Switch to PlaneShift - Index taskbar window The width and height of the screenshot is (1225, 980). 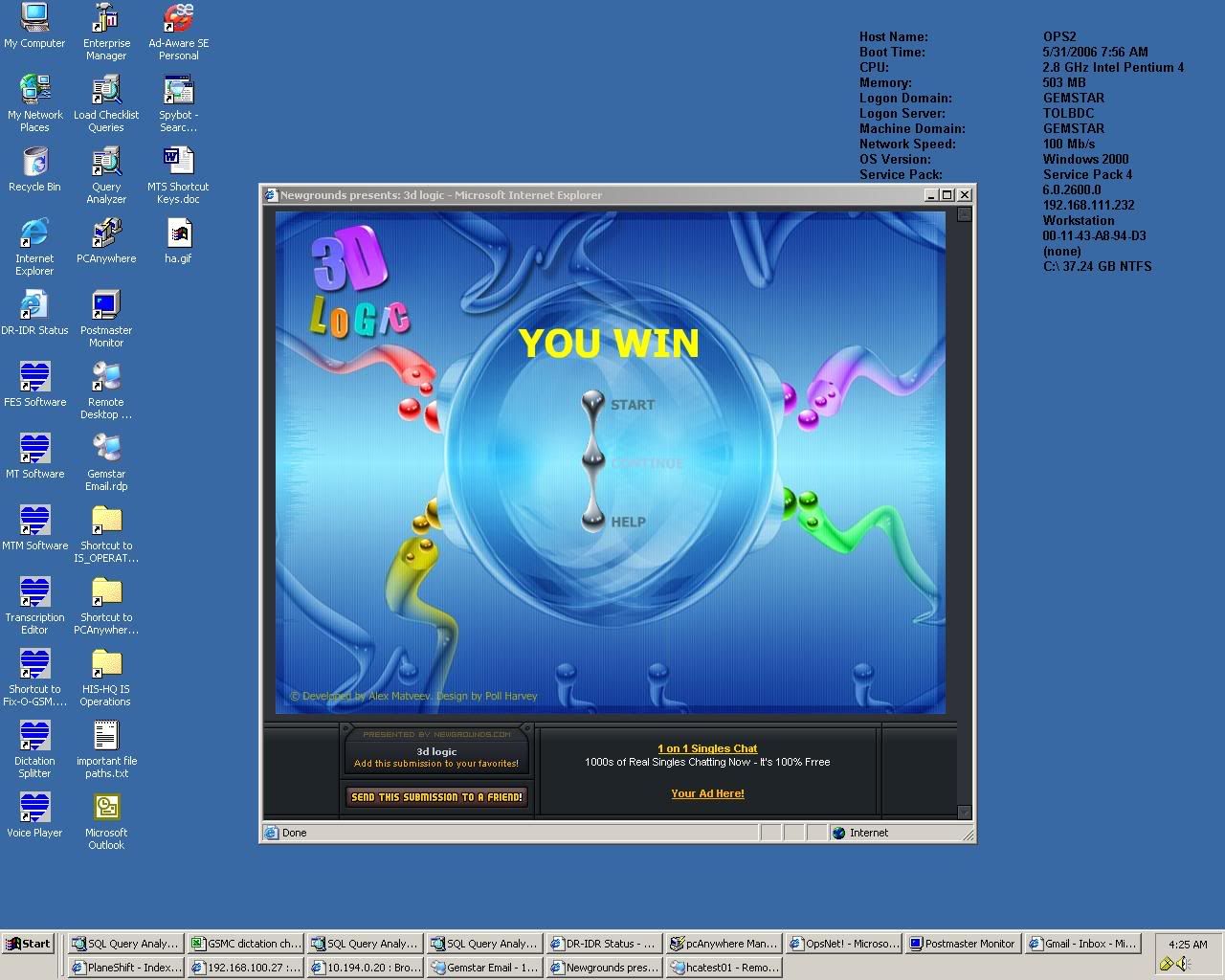click(126, 968)
